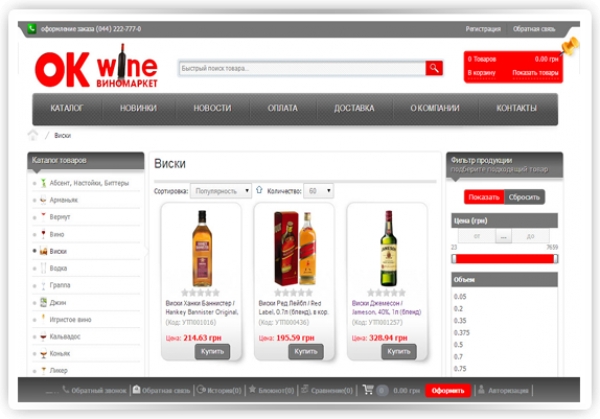Open О КОМПАНИИ menu item

pos(435,108)
